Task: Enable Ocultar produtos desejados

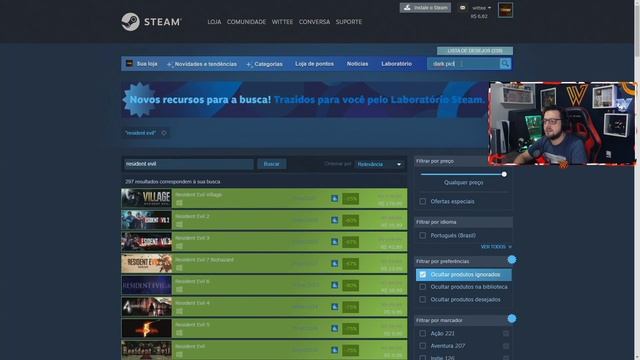Action: pyautogui.click(x=422, y=300)
